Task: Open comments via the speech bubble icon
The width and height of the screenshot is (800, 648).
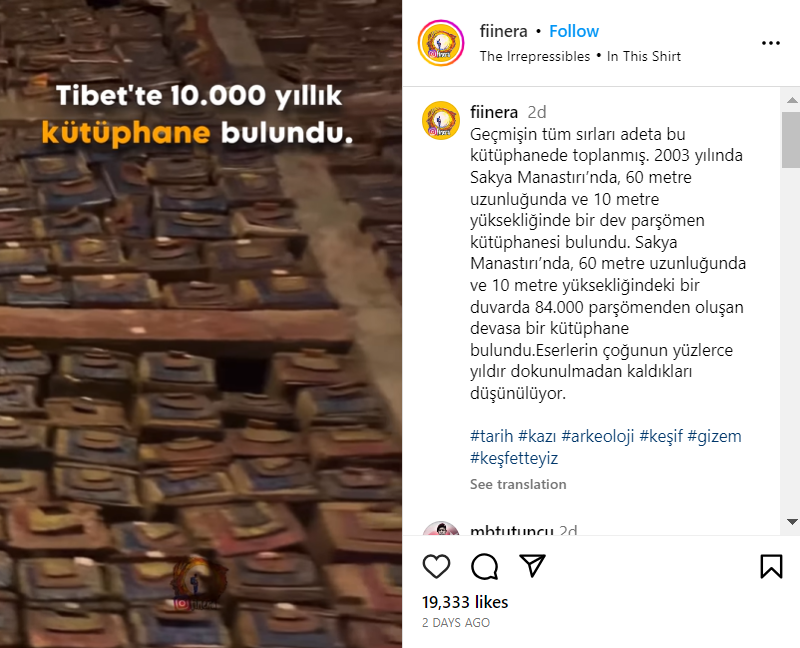Action: click(484, 566)
